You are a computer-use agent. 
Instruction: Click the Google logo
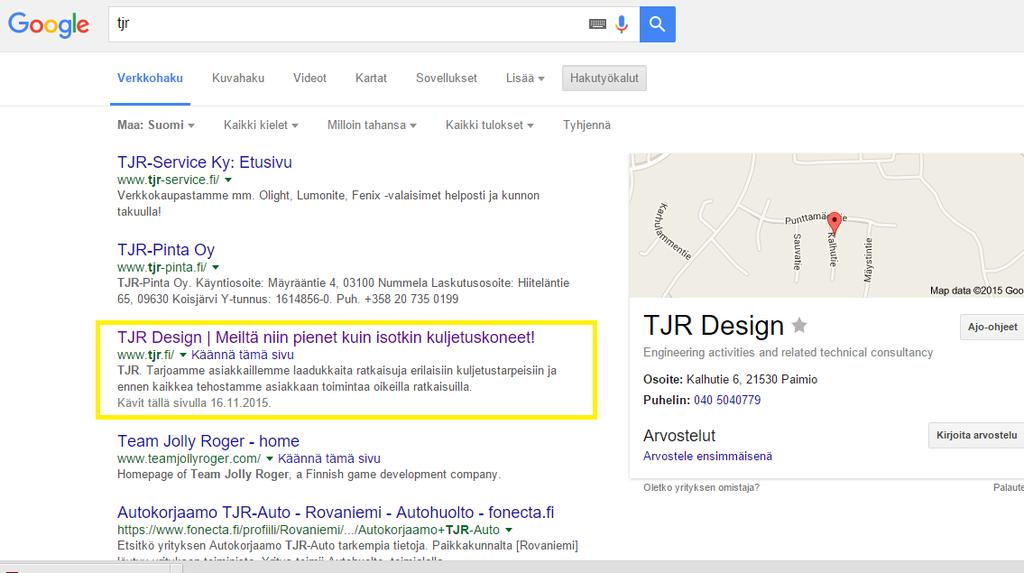(48, 25)
